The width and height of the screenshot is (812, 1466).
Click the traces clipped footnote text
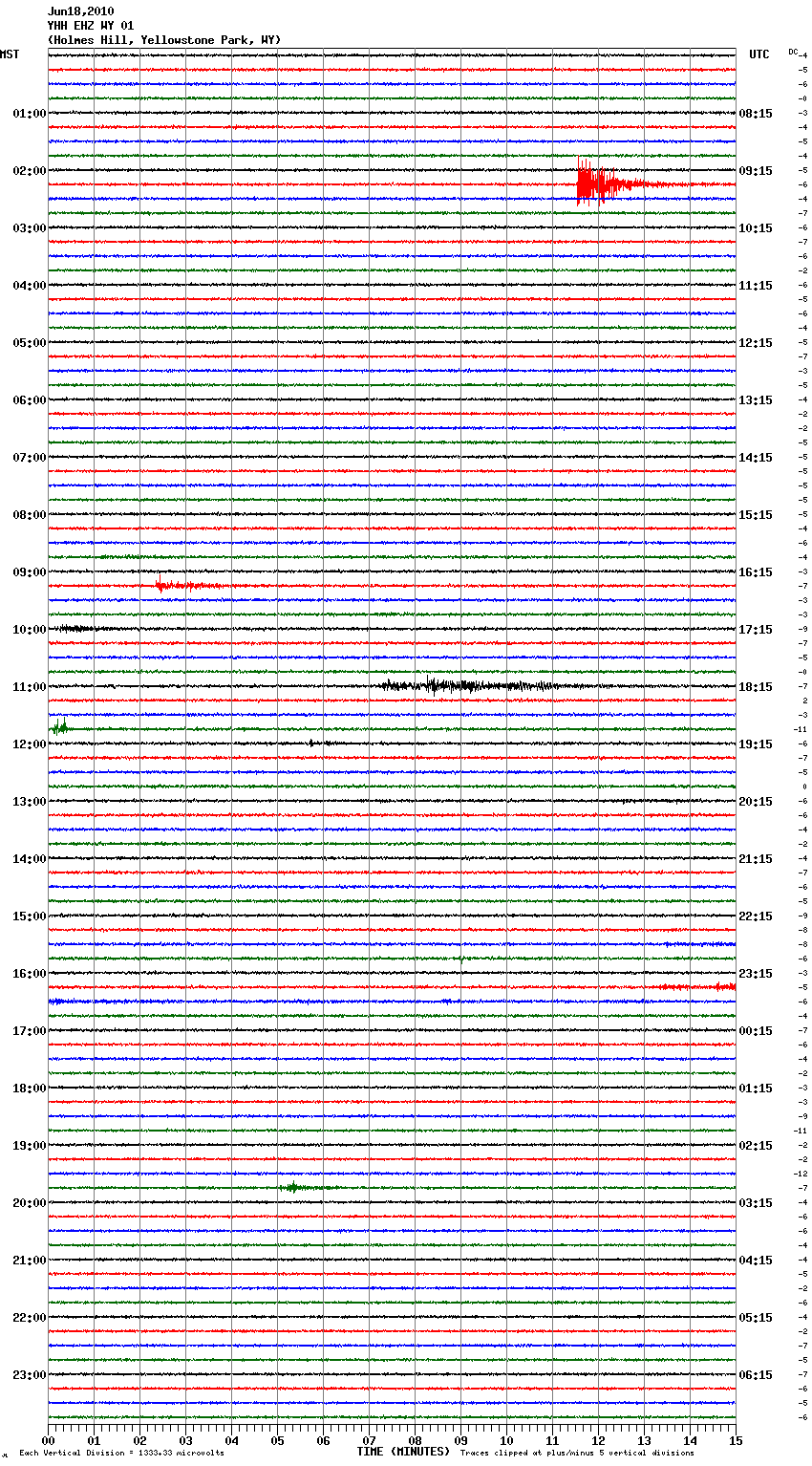[577, 1454]
